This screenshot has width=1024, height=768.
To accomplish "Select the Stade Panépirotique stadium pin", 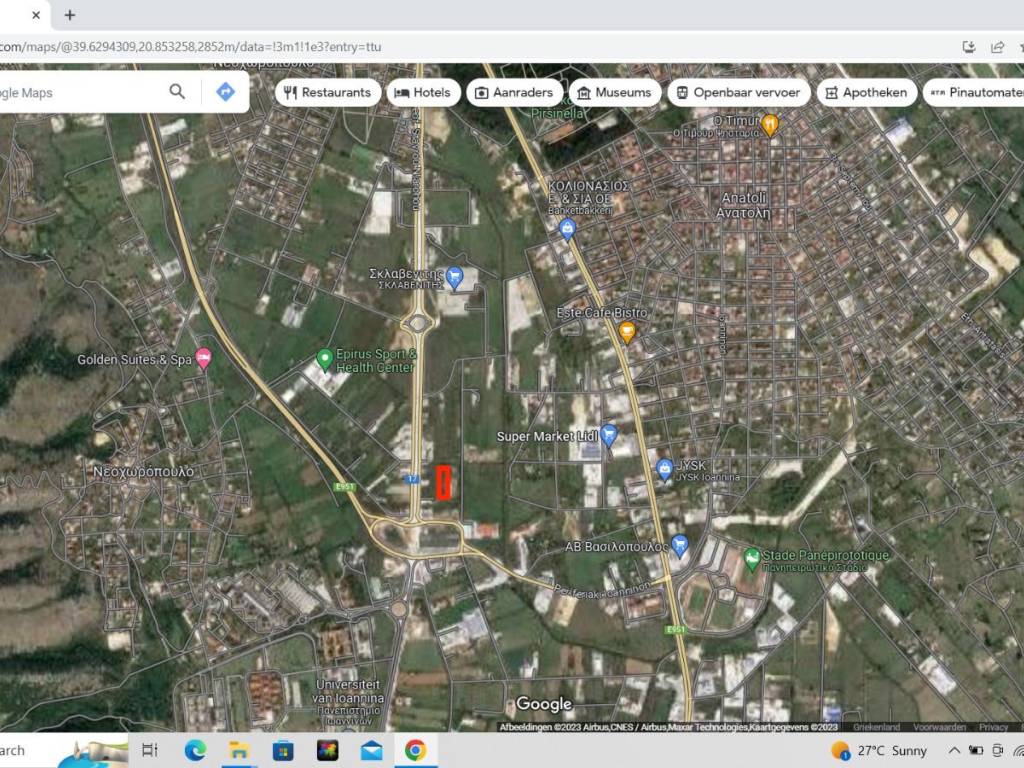I will [x=752, y=556].
